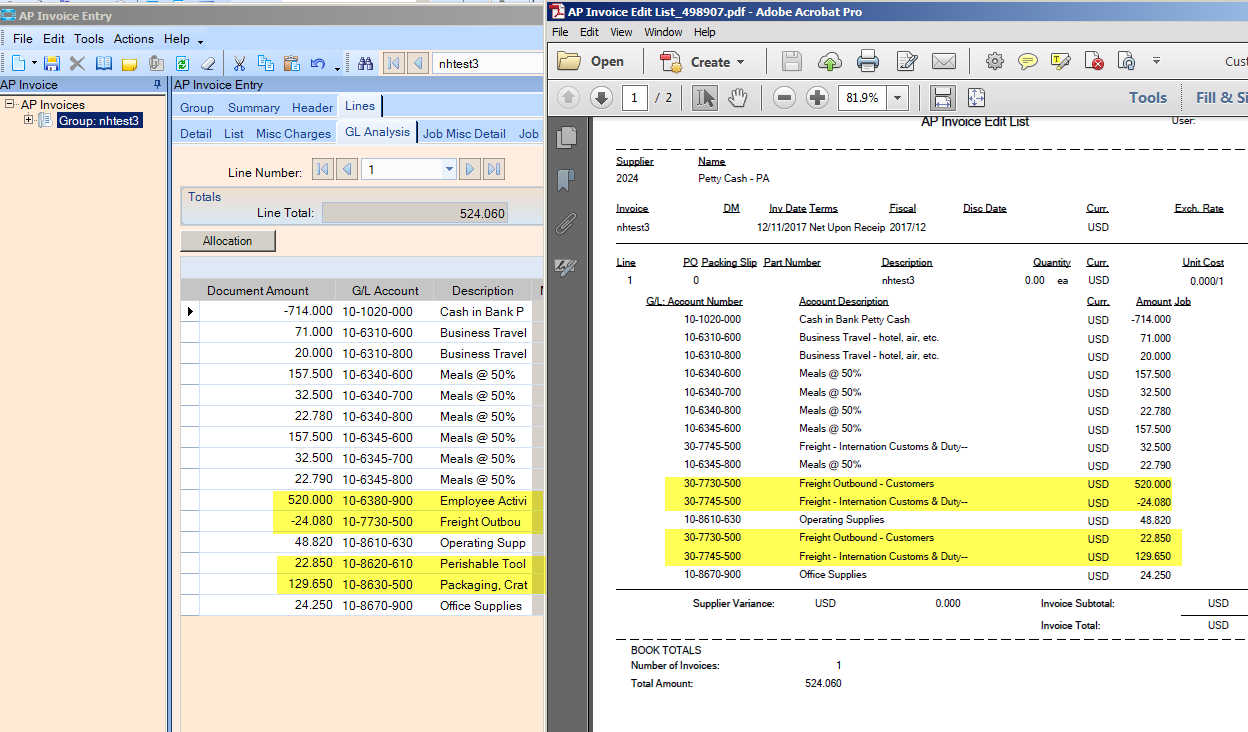This screenshot has height=732, width=1248.
Task: Collapse the AP Invoices tree node
Action: pos(10,104)
